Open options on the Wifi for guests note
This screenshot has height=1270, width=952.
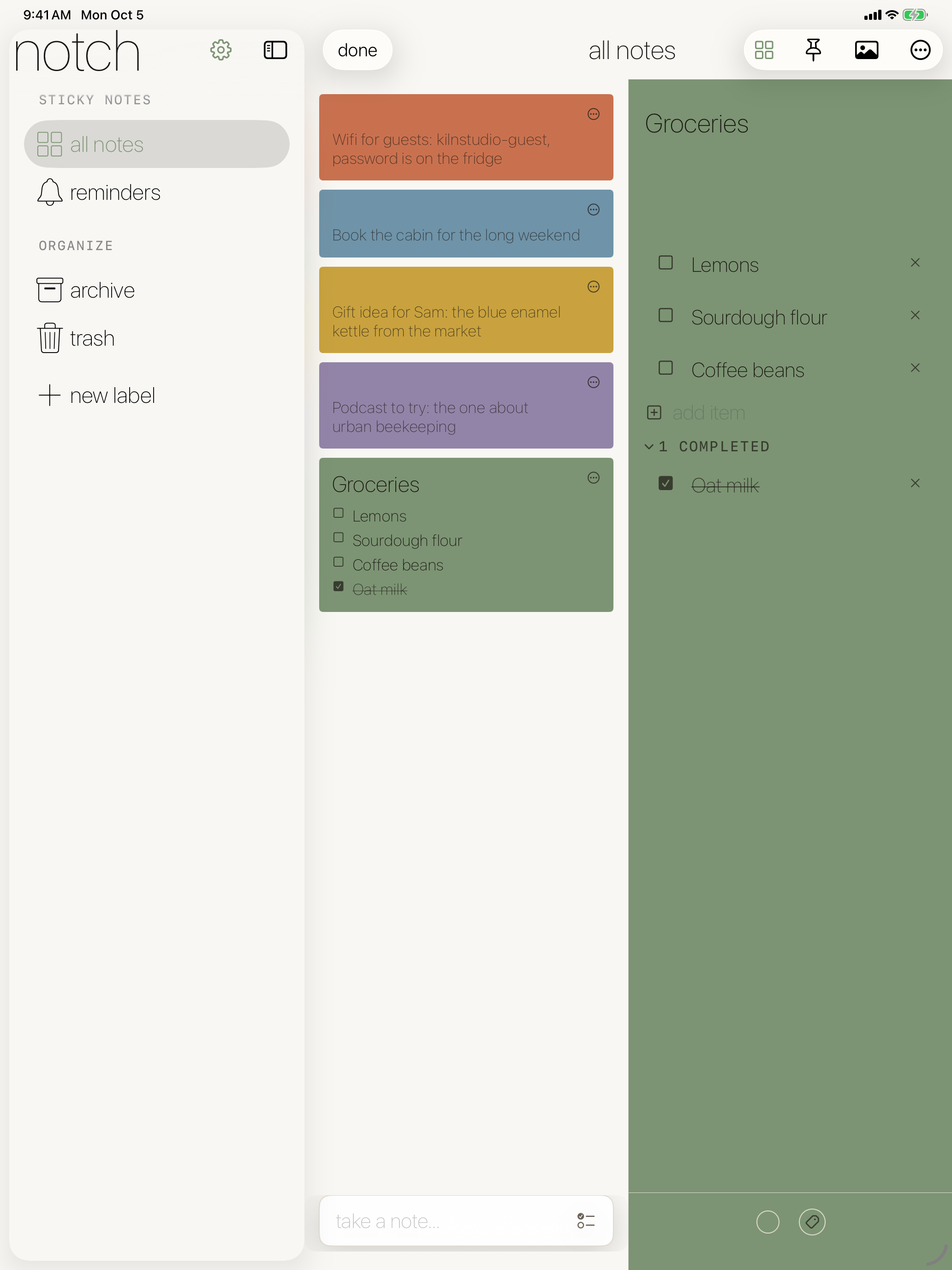tap(593, 114)
